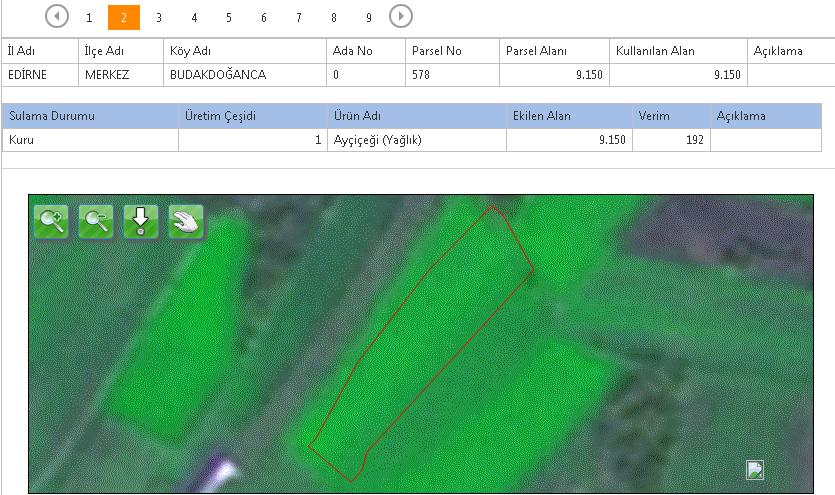Jump to page 5
This screenshot has width=835, height=495.
click(229, 18)
